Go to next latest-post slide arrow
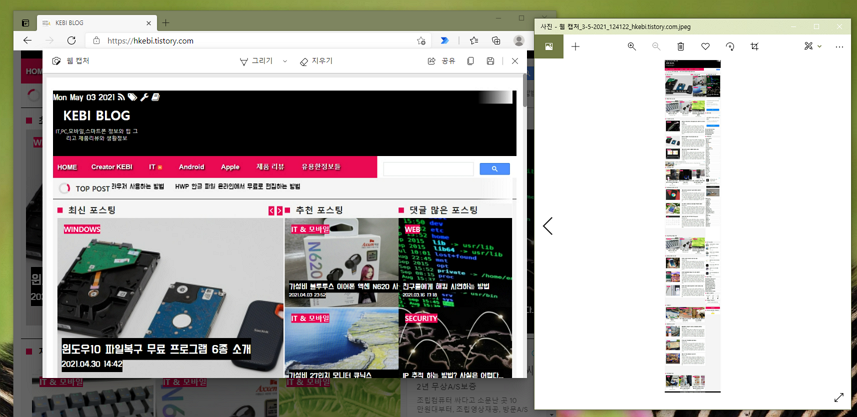Screen dimensions: 857x417 tap(280, 210)
